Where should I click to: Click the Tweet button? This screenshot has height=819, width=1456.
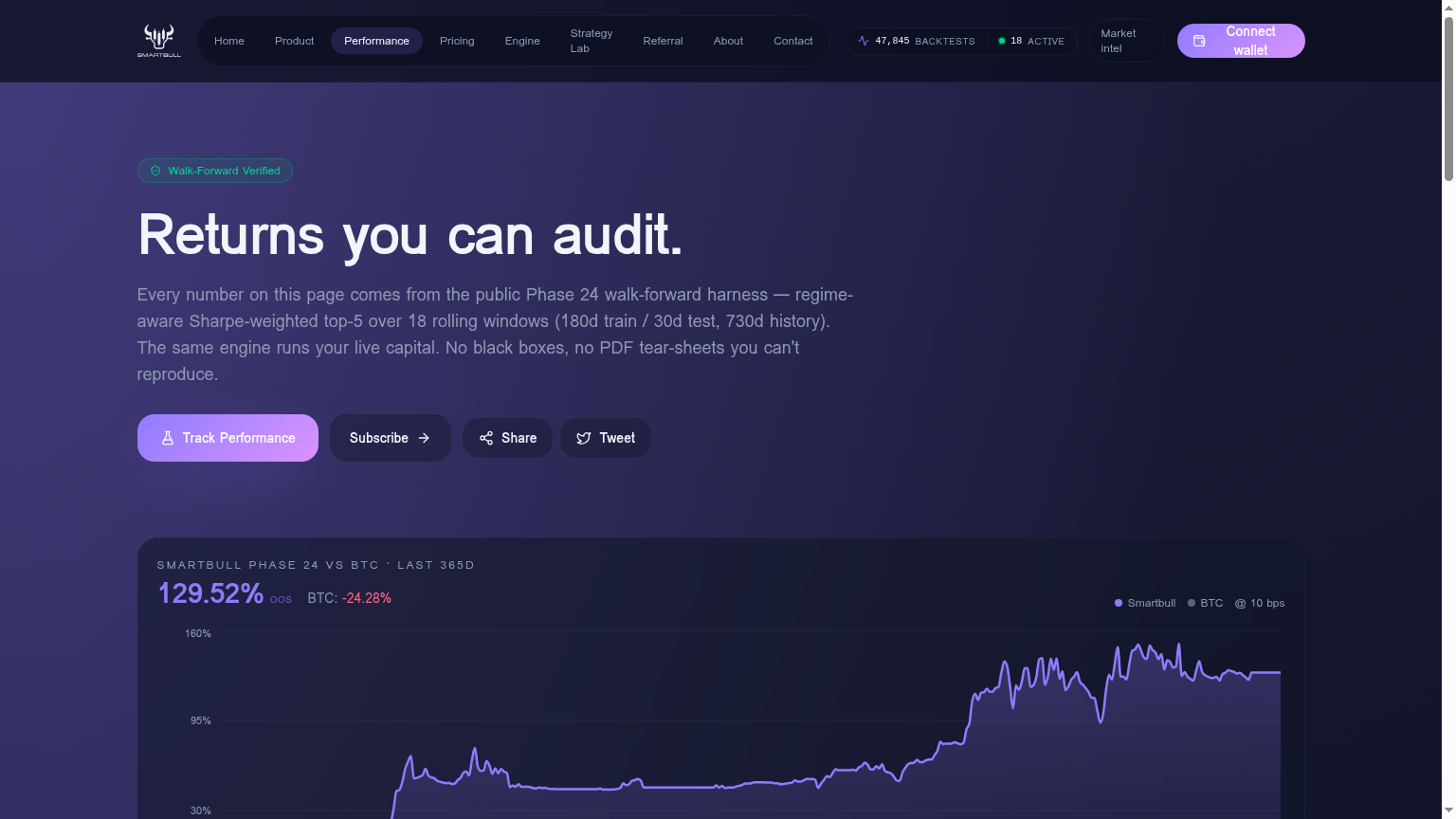click(606, 438)
